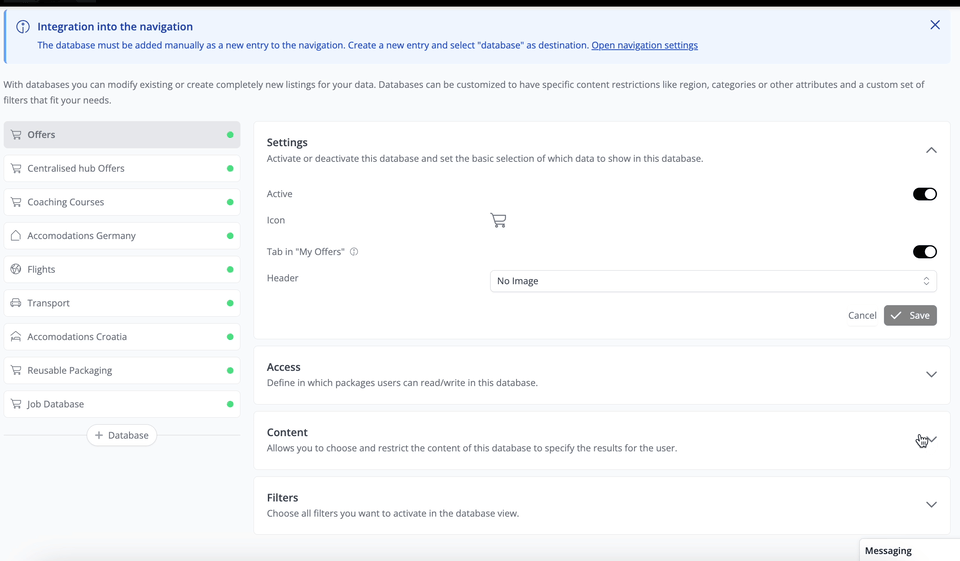Click the shopping cart icon beside Icon setting
Image resolution: width=960 pixels, height=561 pixels.
[x=498, y=220]
